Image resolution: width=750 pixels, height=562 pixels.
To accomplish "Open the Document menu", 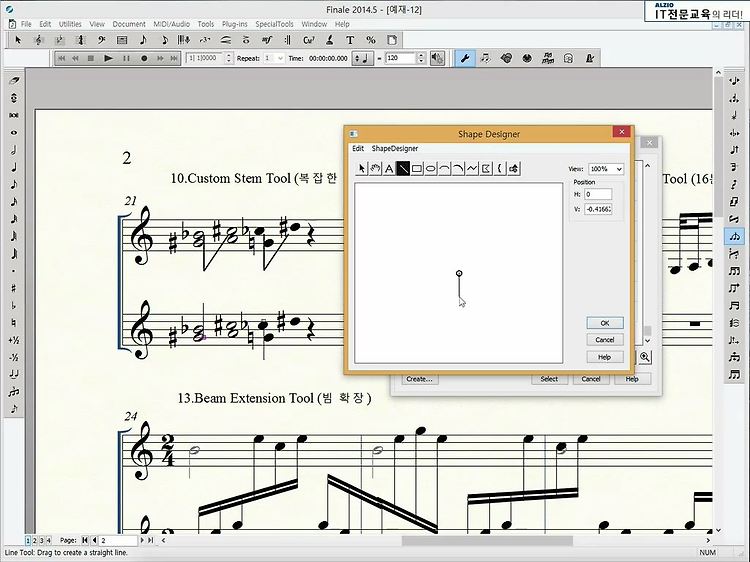I will (129, 24).
